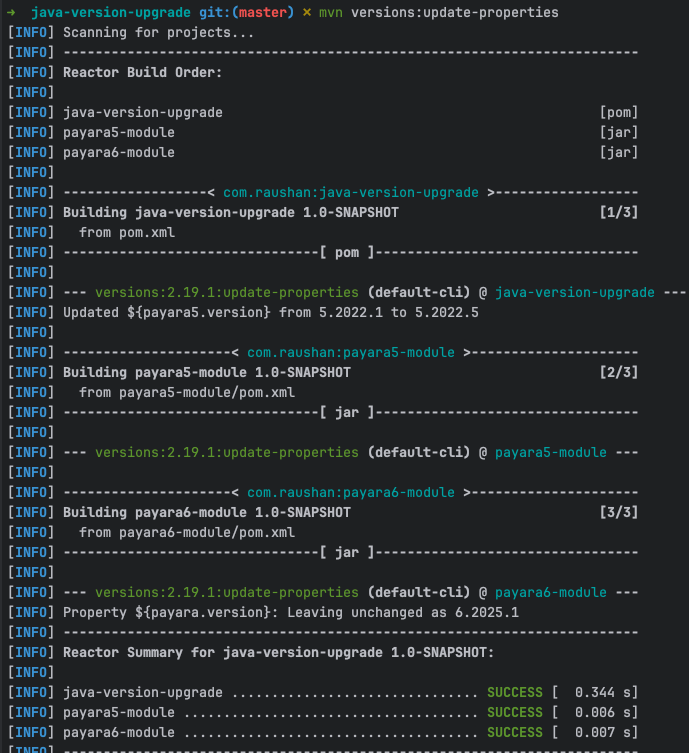Click '[1/3]' build progress counter
Image resolution: width=689 pixels, height=753 pixels.
pos(618,213)
